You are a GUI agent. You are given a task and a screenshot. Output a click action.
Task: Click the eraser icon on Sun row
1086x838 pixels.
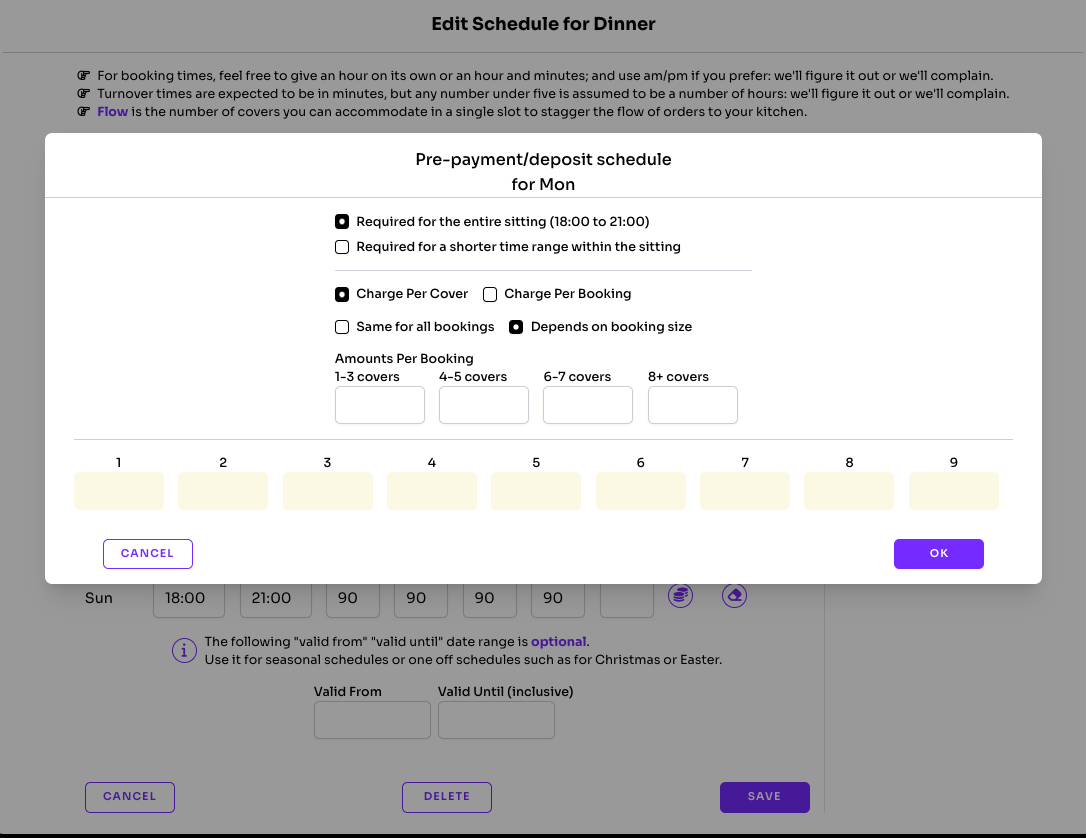pyautogui.click(x=734, y=595)
